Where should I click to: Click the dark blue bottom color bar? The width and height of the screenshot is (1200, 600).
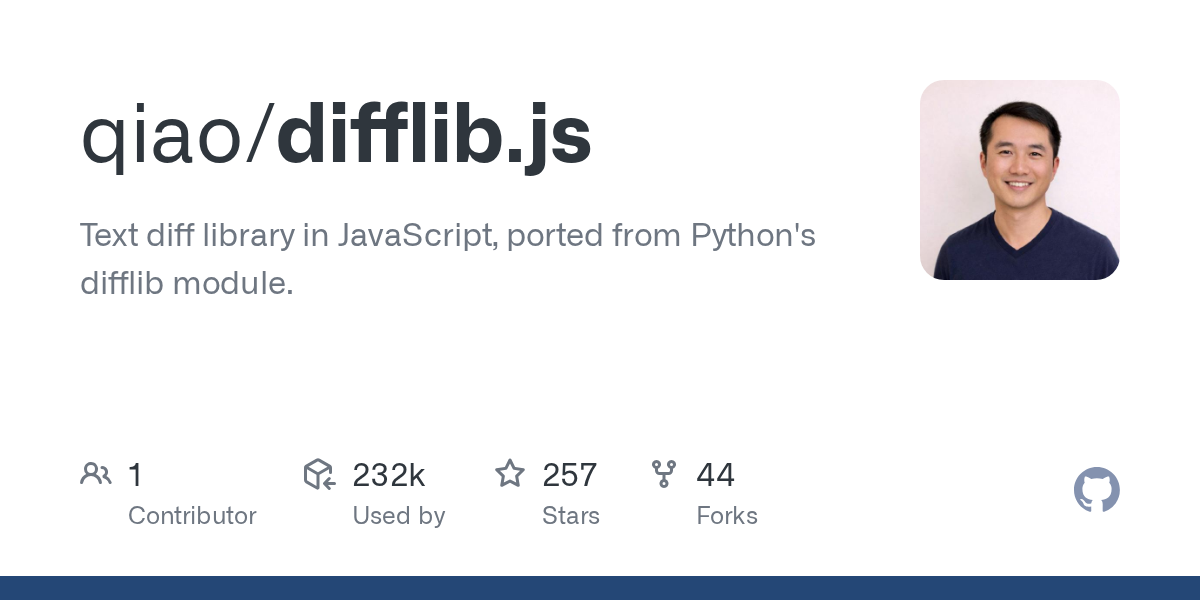click(600, 588)
